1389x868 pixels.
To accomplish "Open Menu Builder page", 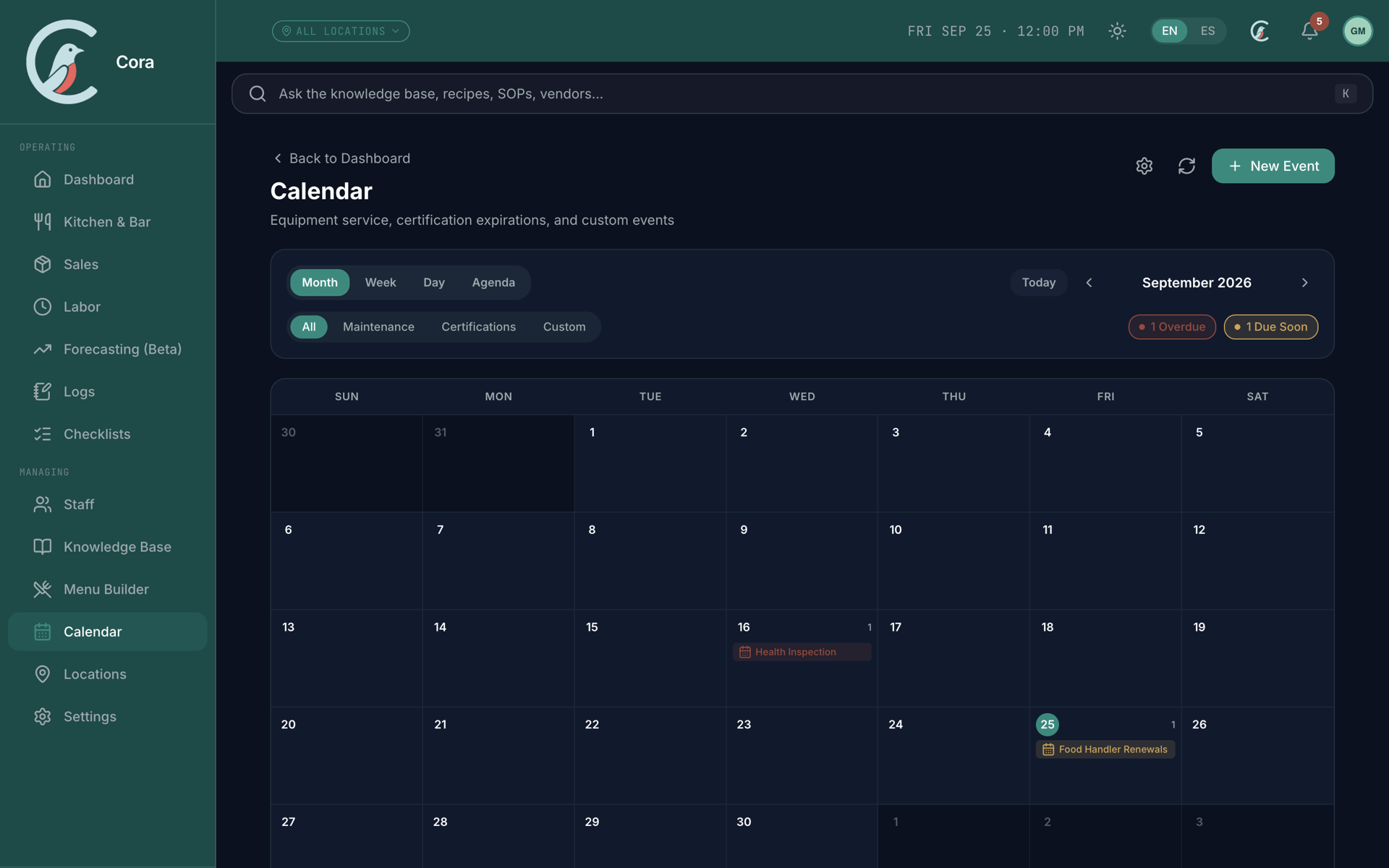I will (108, 590).
